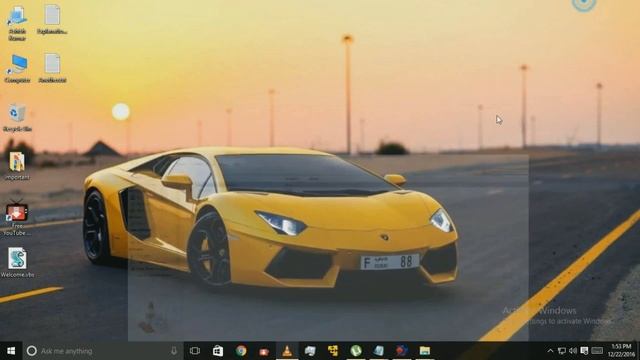
Task: Select the text file beside Computer
Action: [52, 69]
